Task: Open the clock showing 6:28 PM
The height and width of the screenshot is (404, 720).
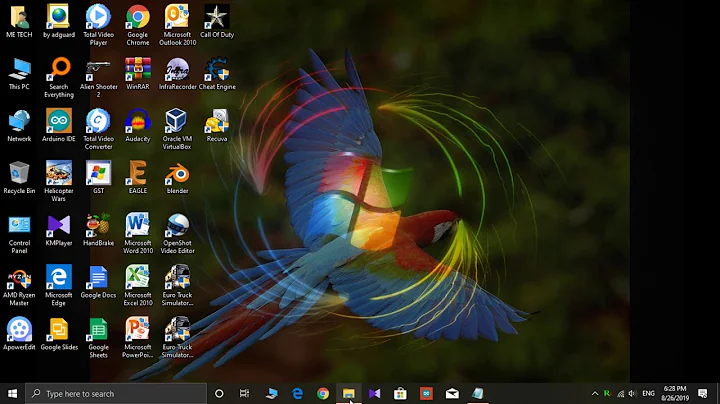Action: click(x=675, y=393)
